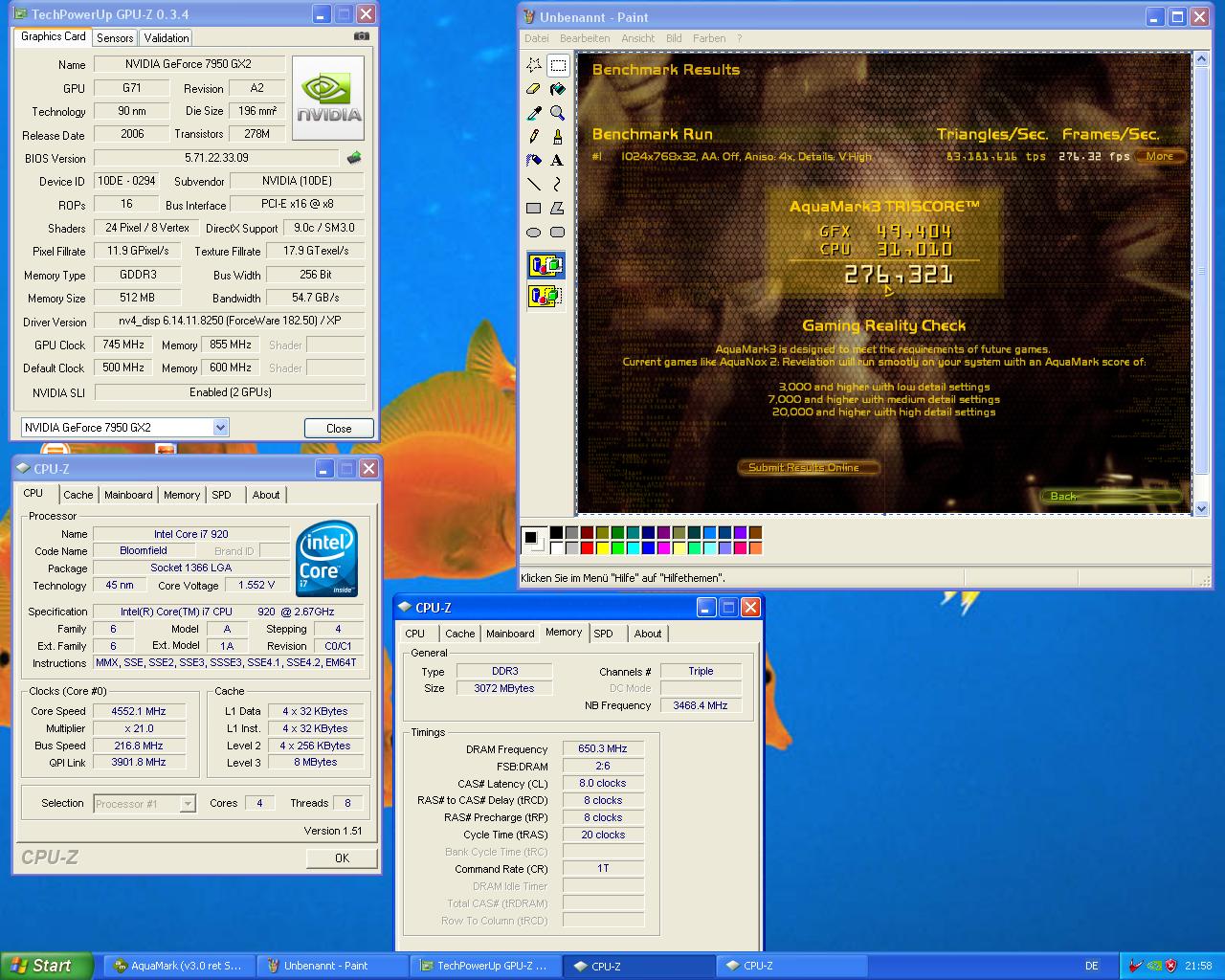Pick the bright green color swatch
Image resolution: width=1225 pixels, height=980 pixels.
click(x=617, y=548)
